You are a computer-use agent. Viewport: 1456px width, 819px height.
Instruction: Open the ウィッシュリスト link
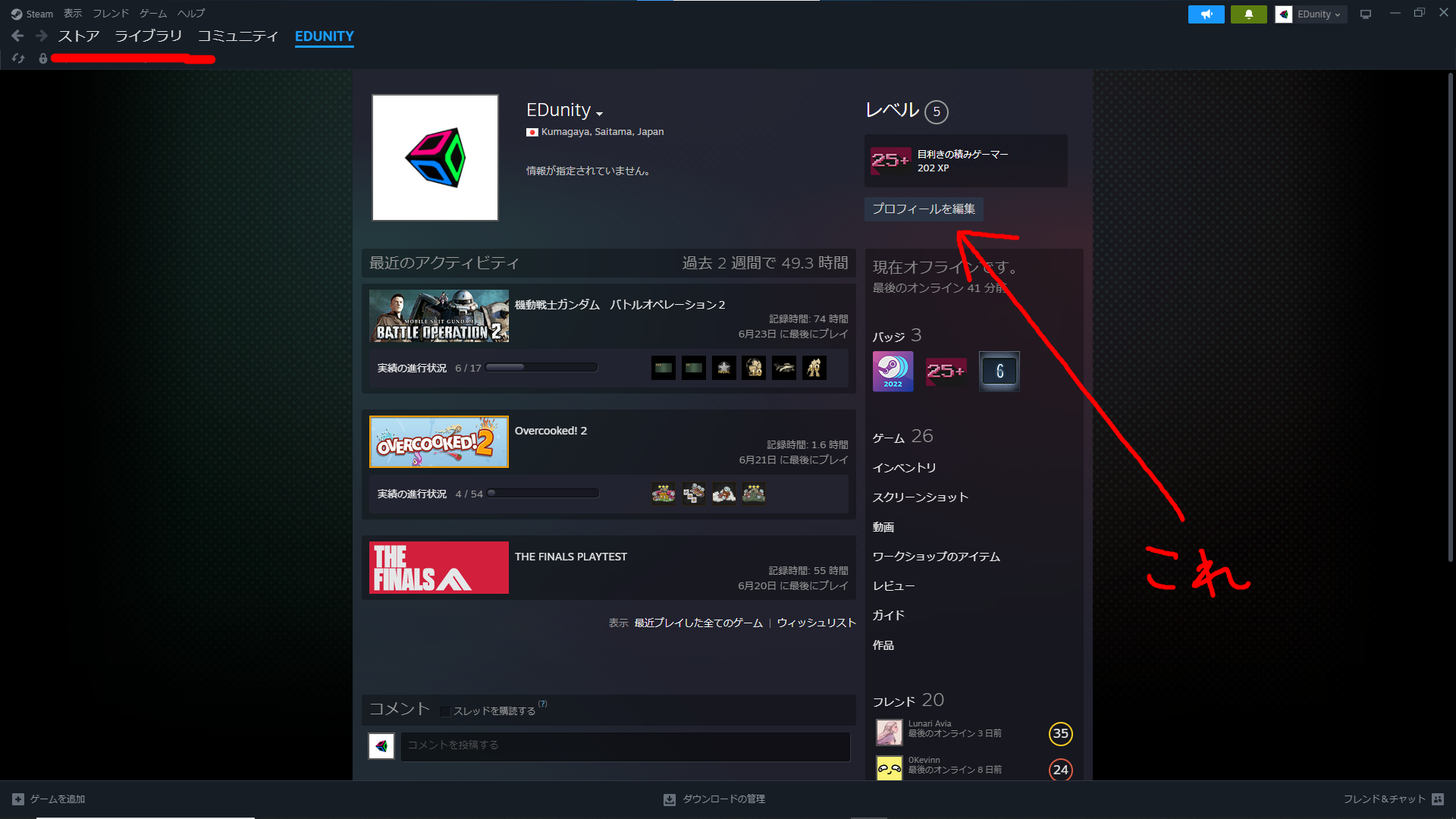pos(816,622)
